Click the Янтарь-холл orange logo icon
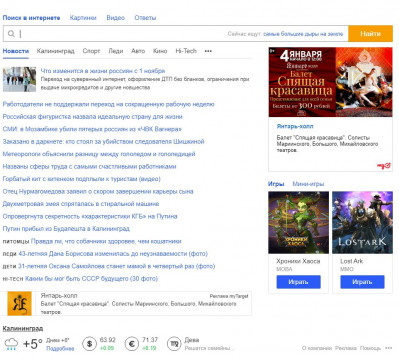Image resolution: width=399 pixels, height=360 pixels. (19, 303)
